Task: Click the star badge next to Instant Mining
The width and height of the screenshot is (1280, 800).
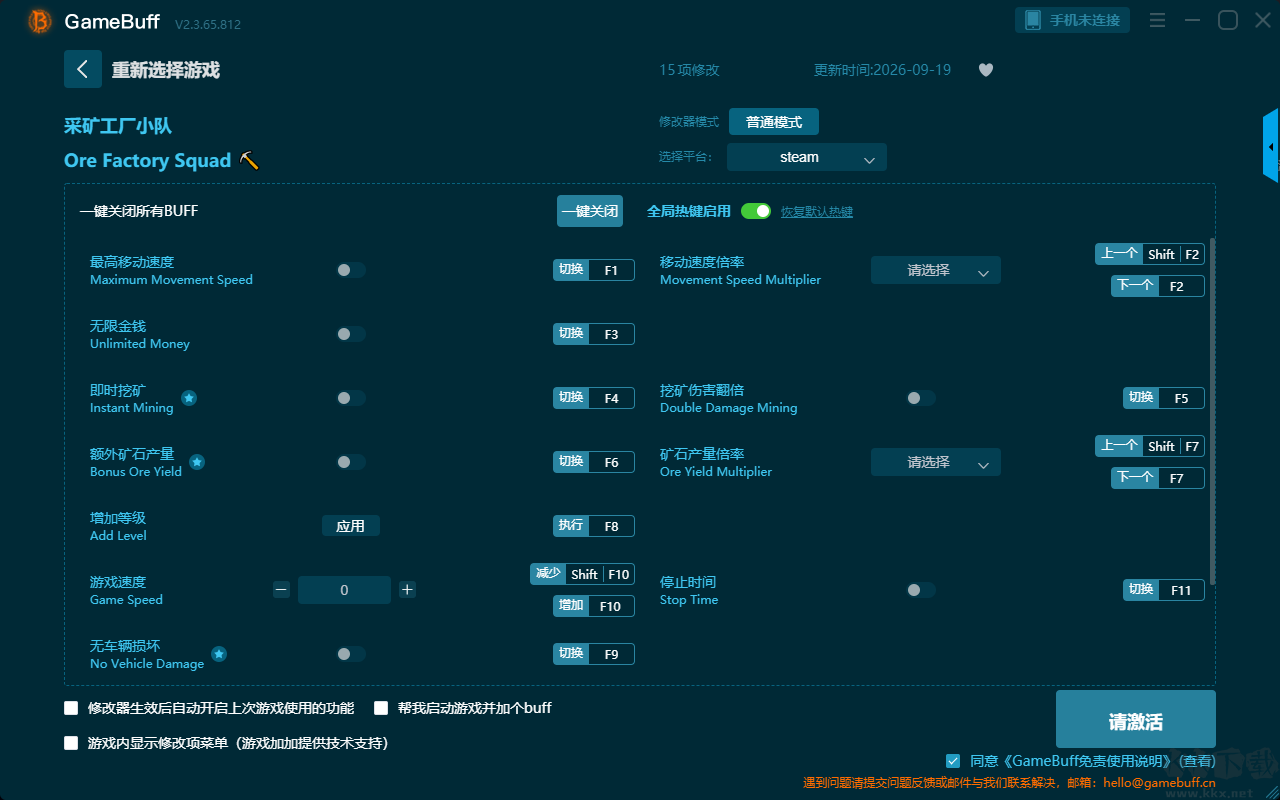Action: [x=189, y=398]
